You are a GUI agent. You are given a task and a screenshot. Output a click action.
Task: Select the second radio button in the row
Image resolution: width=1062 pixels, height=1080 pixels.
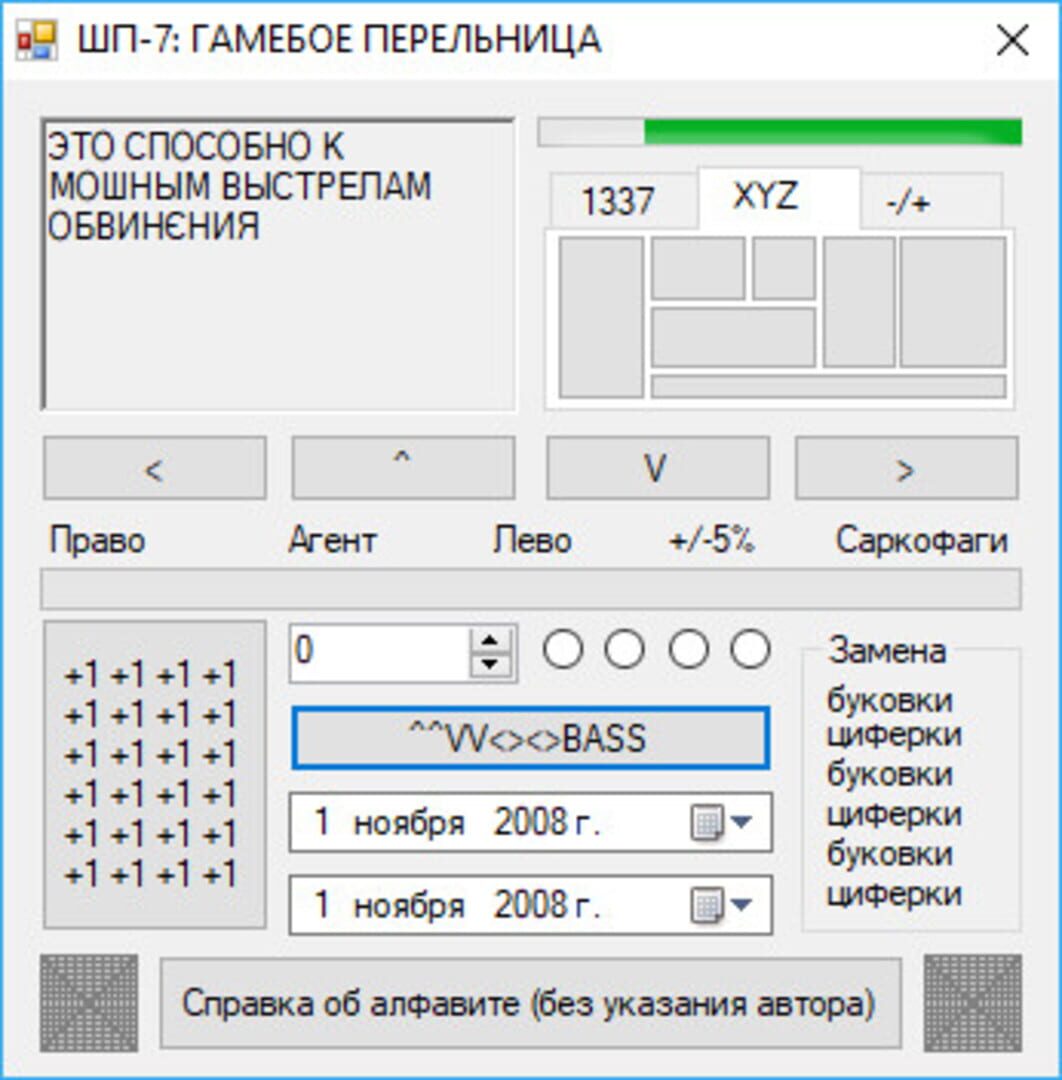coord(624,648)
